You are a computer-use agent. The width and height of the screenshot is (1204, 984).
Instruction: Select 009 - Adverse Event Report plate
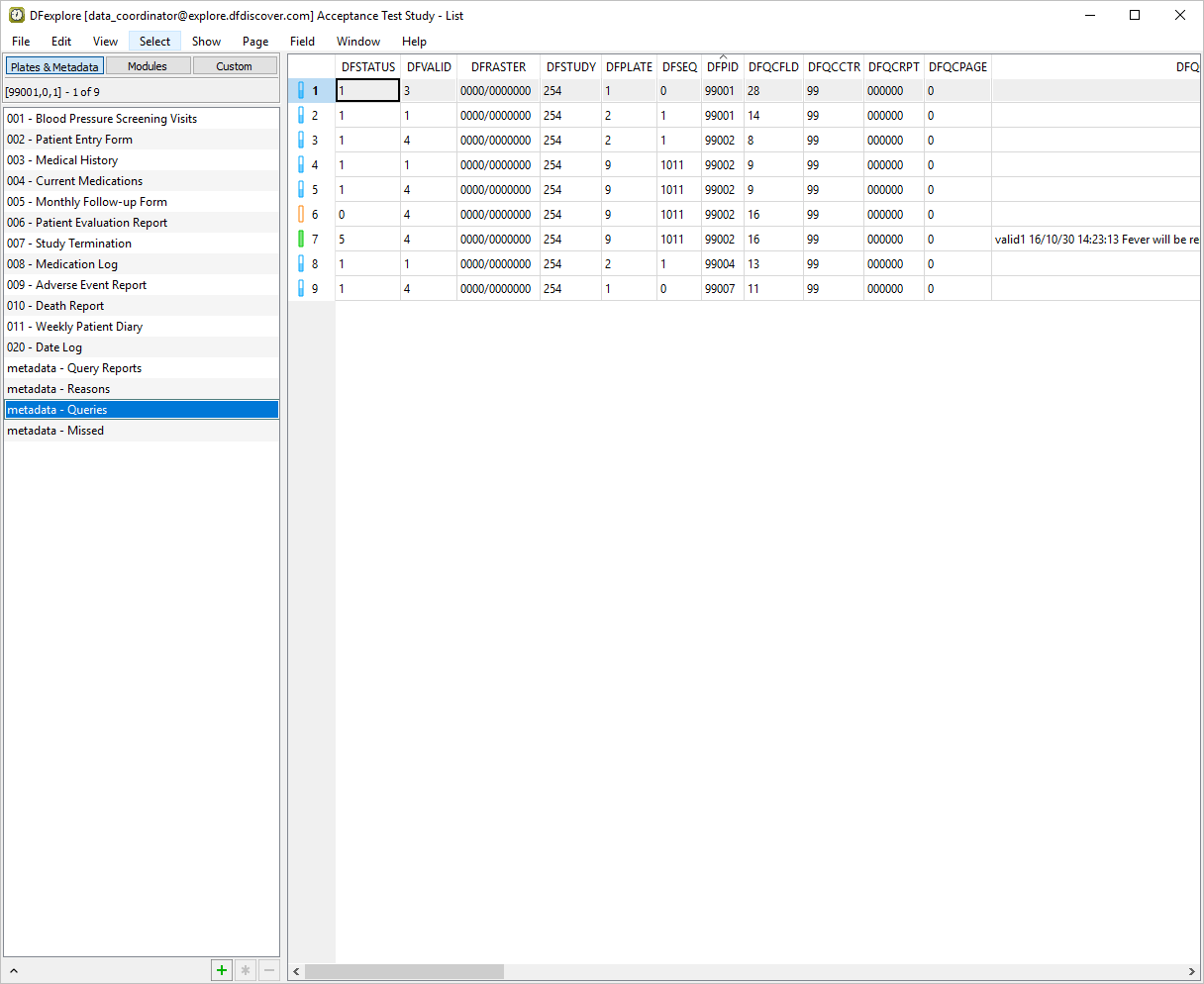coord(76,285)
